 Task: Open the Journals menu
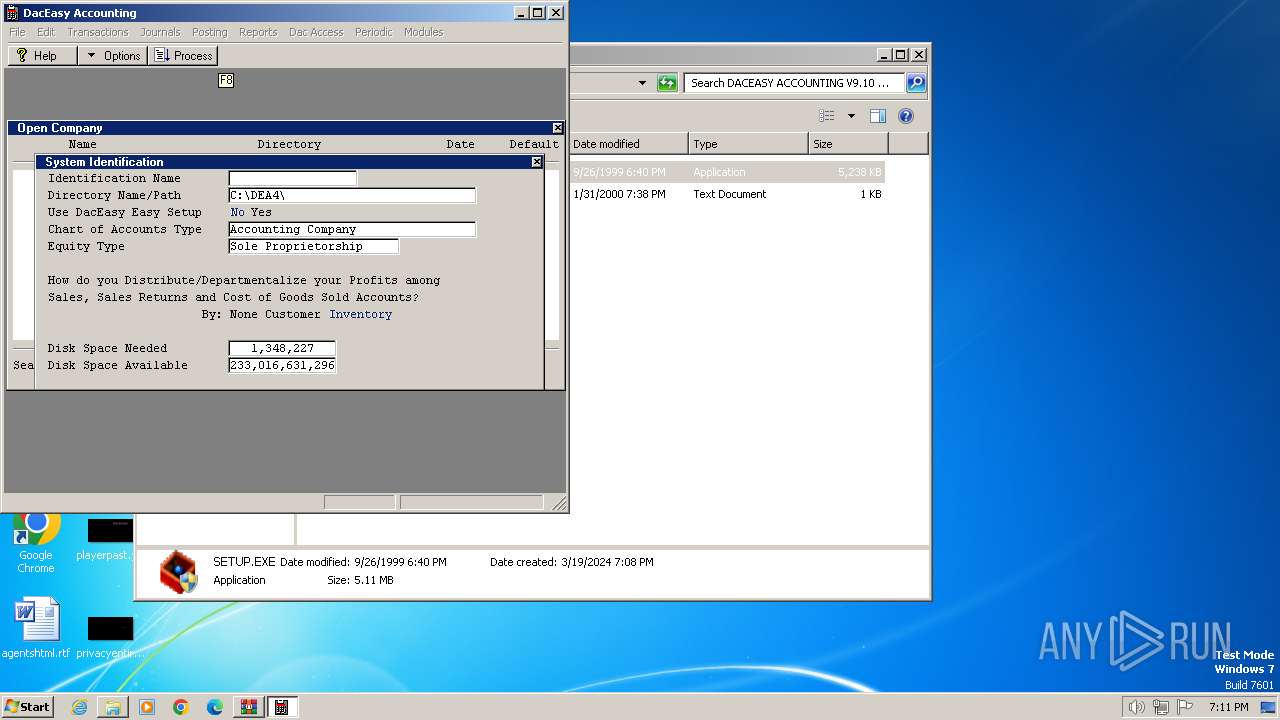click(x=160, y=32)
